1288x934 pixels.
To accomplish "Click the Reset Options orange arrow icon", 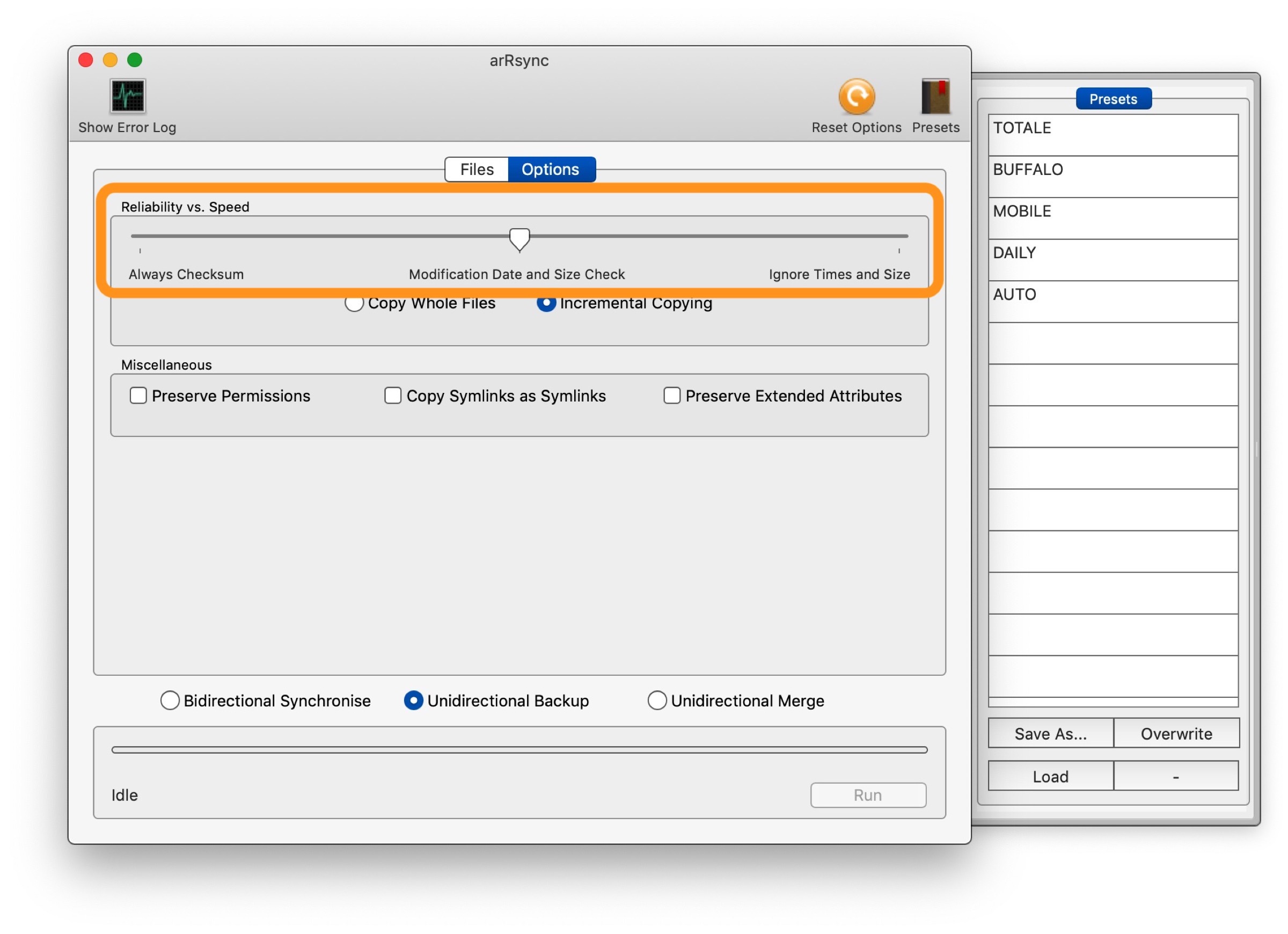I will point(857,96).
